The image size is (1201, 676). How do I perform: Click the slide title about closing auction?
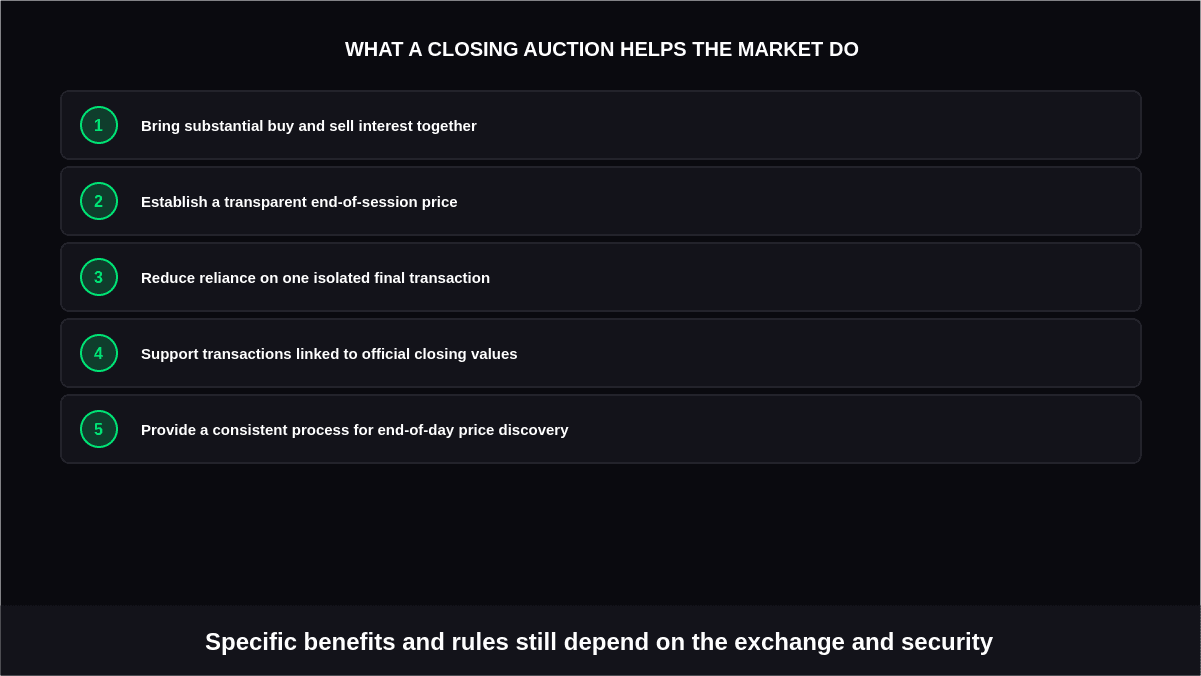coord(602,49)
